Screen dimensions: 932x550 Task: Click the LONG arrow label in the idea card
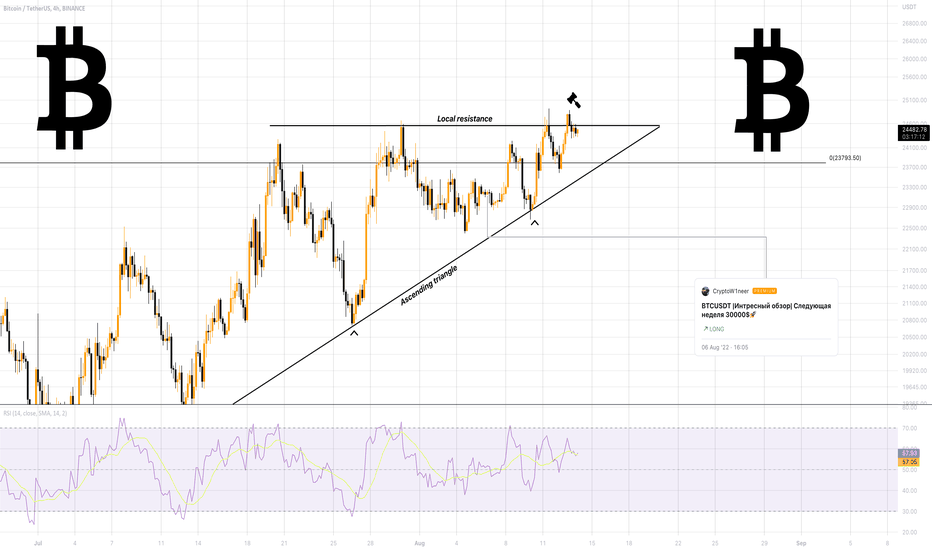[713, 329]
